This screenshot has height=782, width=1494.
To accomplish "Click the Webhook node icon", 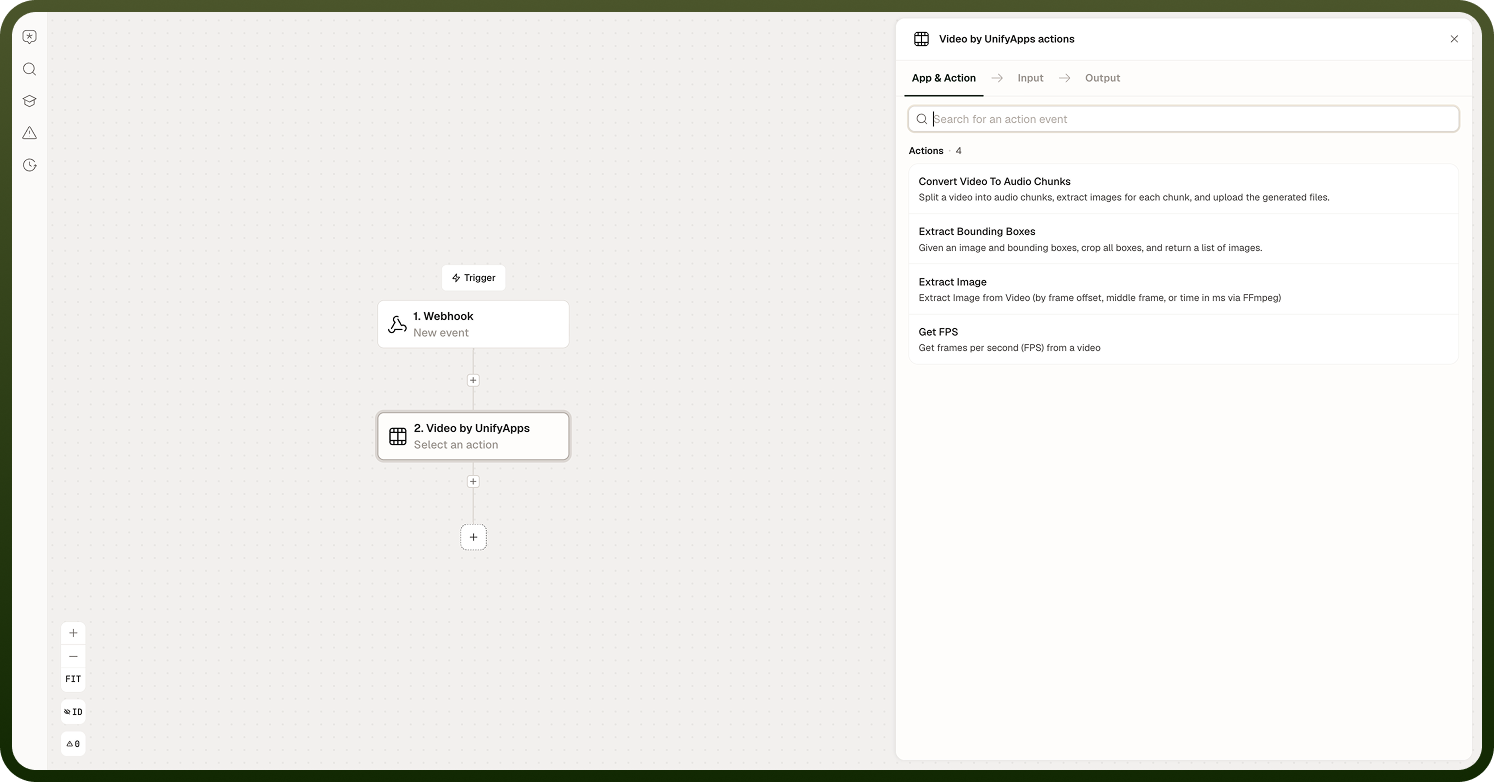I will (397, 324).
